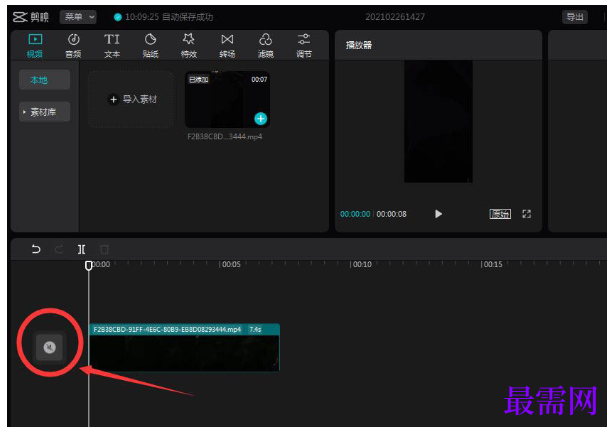The width and height of the screenshot is (616, 432).
Task: Click the current time 00:00:00 readout
Action: (355, 214)
